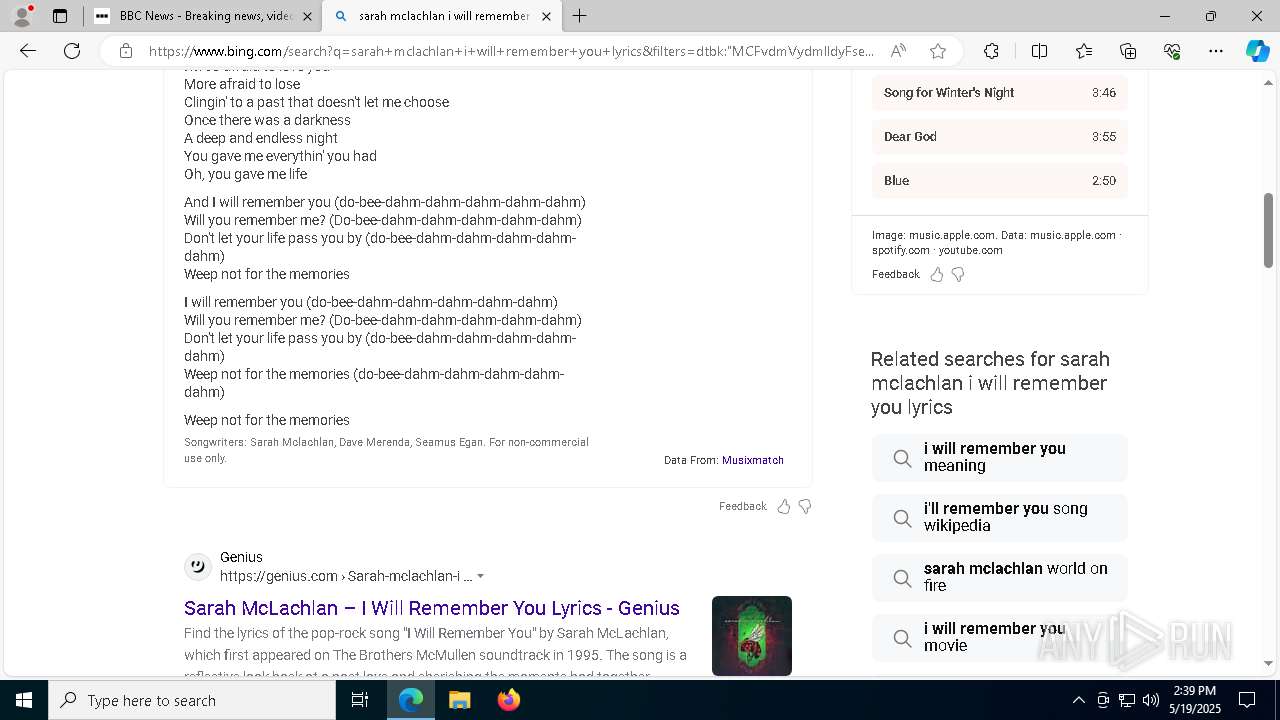The image size is (1280, 720).
Task: Add this page to favorites star
Action: [x=937, y=51]
